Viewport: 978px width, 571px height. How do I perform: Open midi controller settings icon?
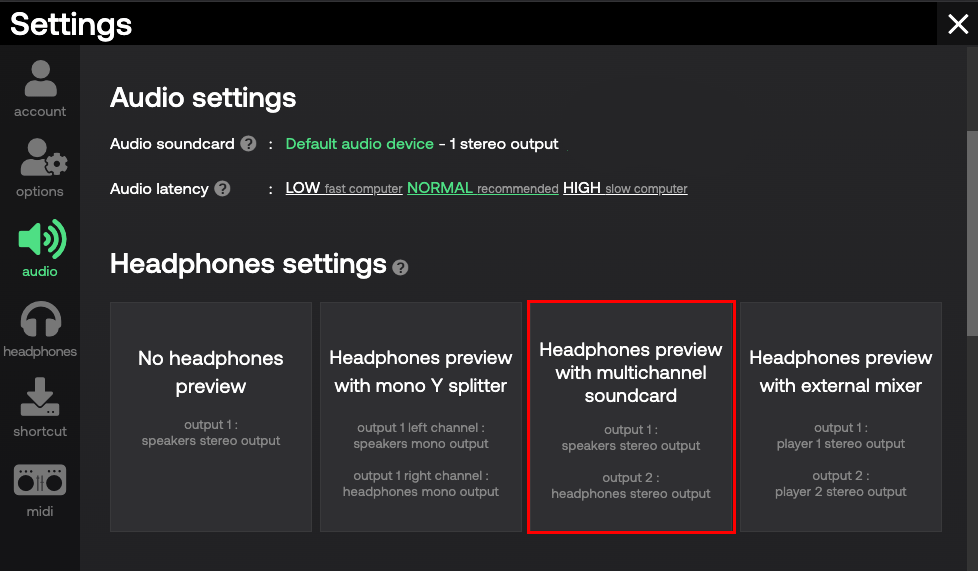(x=40, y=480)
